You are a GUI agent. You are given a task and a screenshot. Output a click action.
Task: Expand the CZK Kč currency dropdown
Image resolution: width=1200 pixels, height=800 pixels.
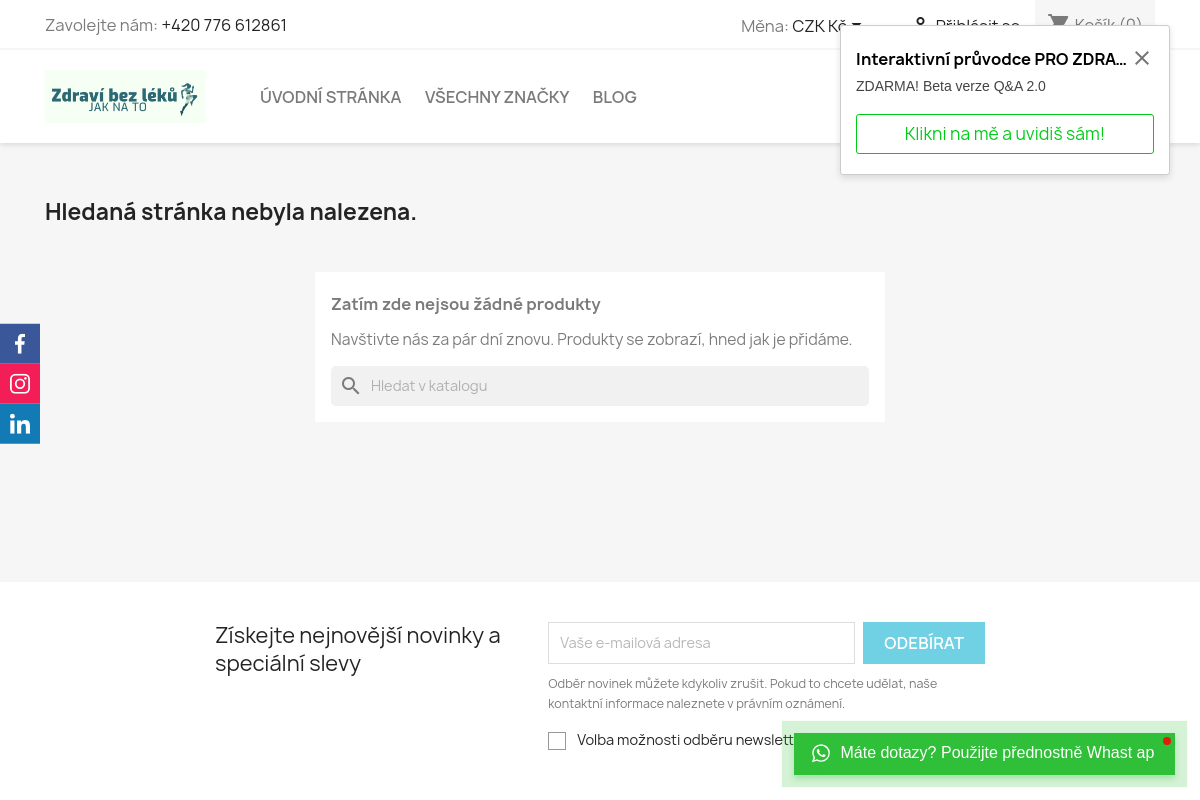pos(826,26)
